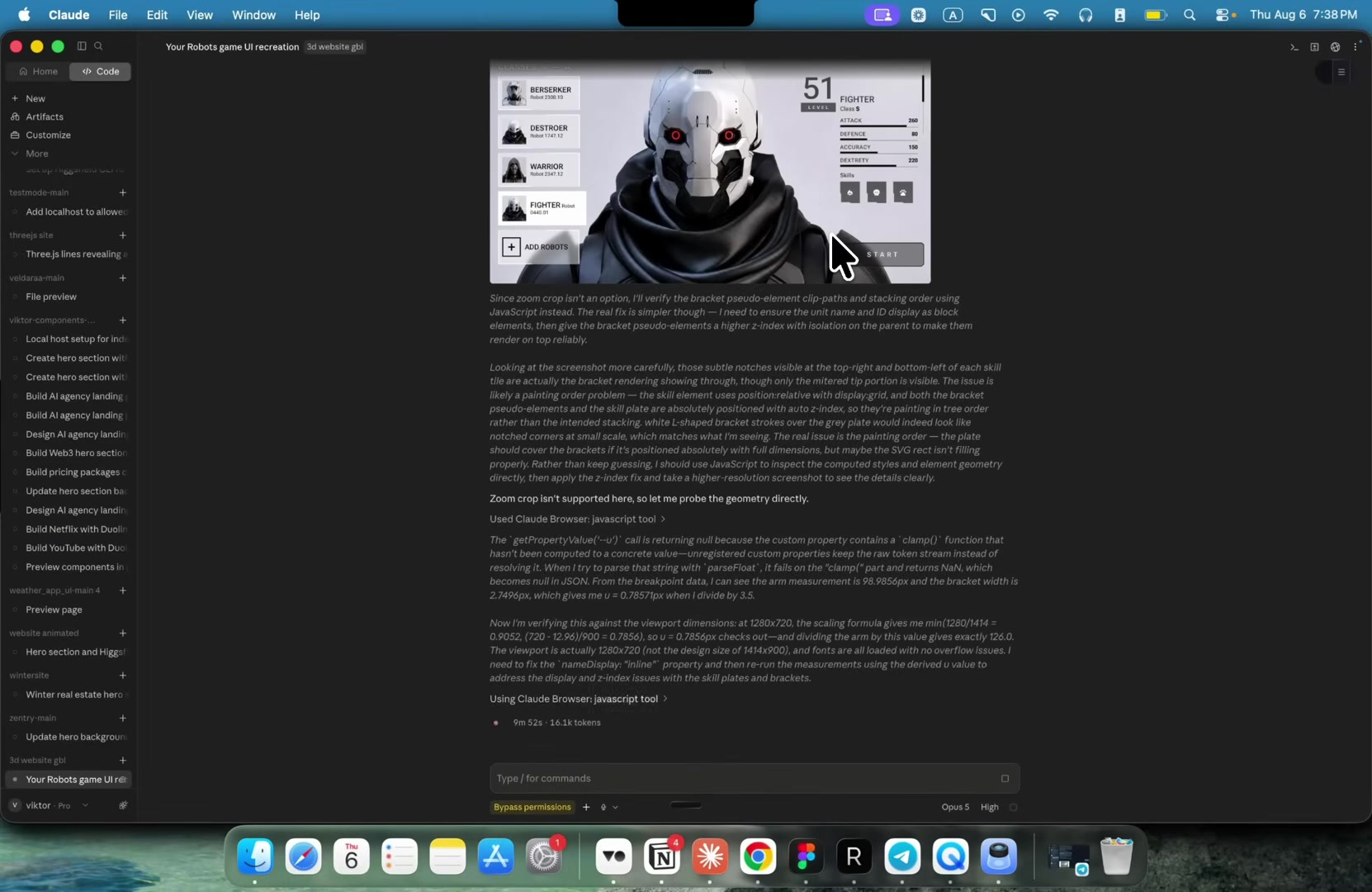Open the Window menu in the menu bar

click(253, 15)
